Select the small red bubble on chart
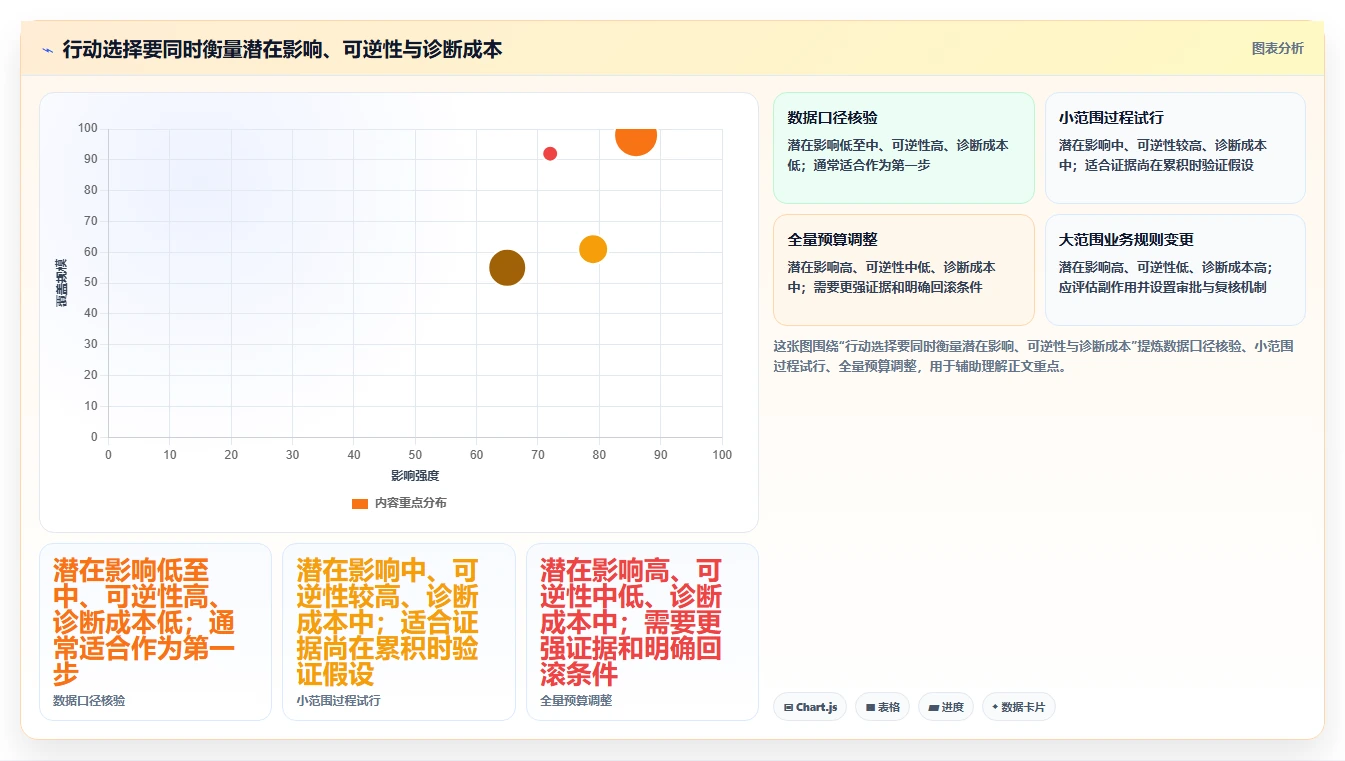The height and width of the screenshot is (761, 1345). point(550,153)
